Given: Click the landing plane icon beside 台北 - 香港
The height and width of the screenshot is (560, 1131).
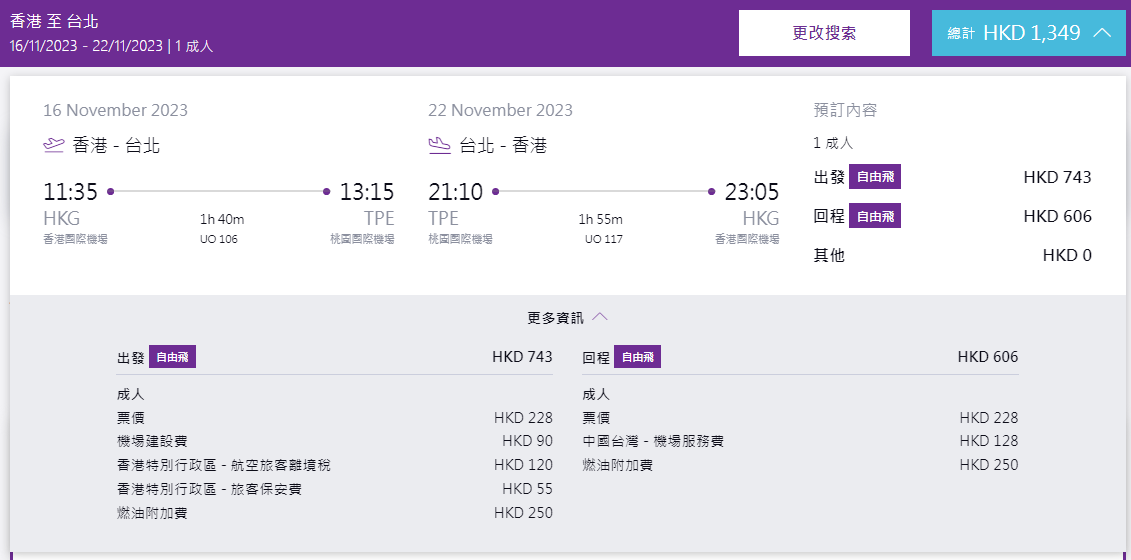Looking at the screenshot, I should [x=439, y=146].
